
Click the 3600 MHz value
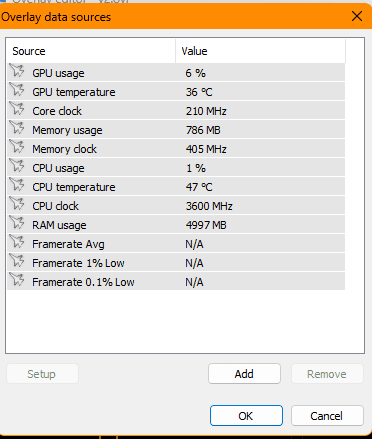(209, 206)
